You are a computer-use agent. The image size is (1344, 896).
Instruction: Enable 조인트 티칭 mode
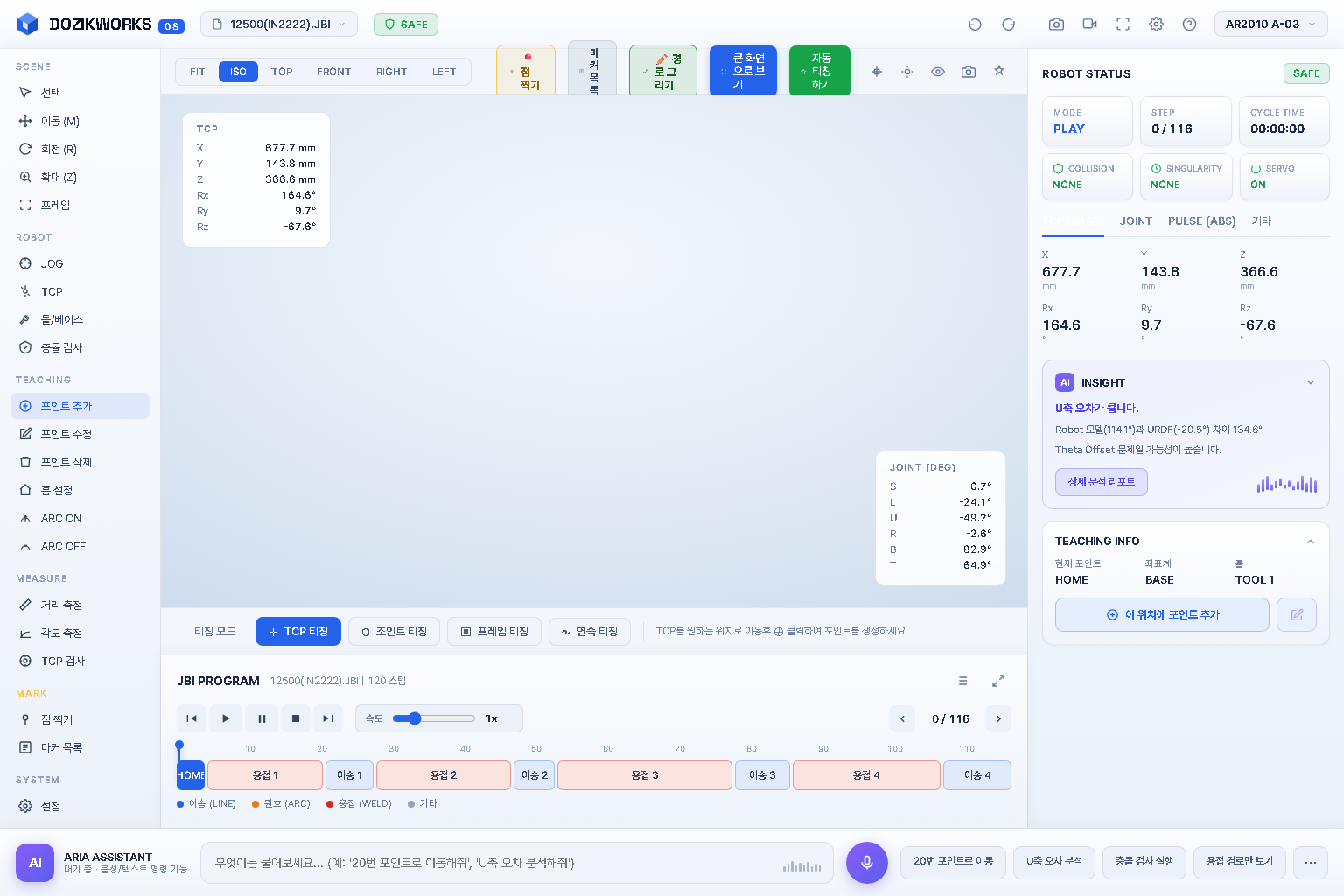[x=394, y=631]
